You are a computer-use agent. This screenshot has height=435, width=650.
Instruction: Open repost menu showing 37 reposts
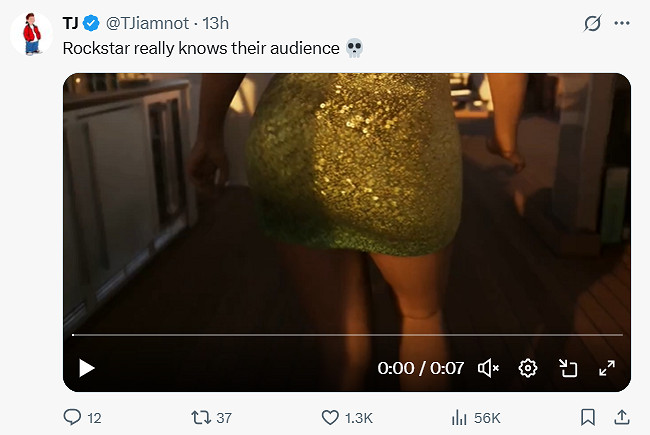pos(198,417)
